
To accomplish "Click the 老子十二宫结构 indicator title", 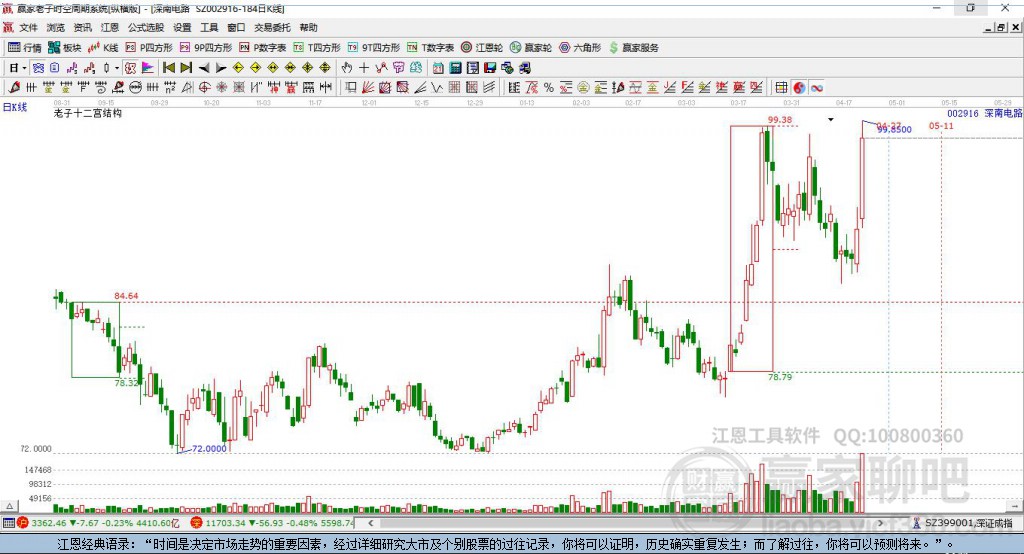I will point(88,113).
